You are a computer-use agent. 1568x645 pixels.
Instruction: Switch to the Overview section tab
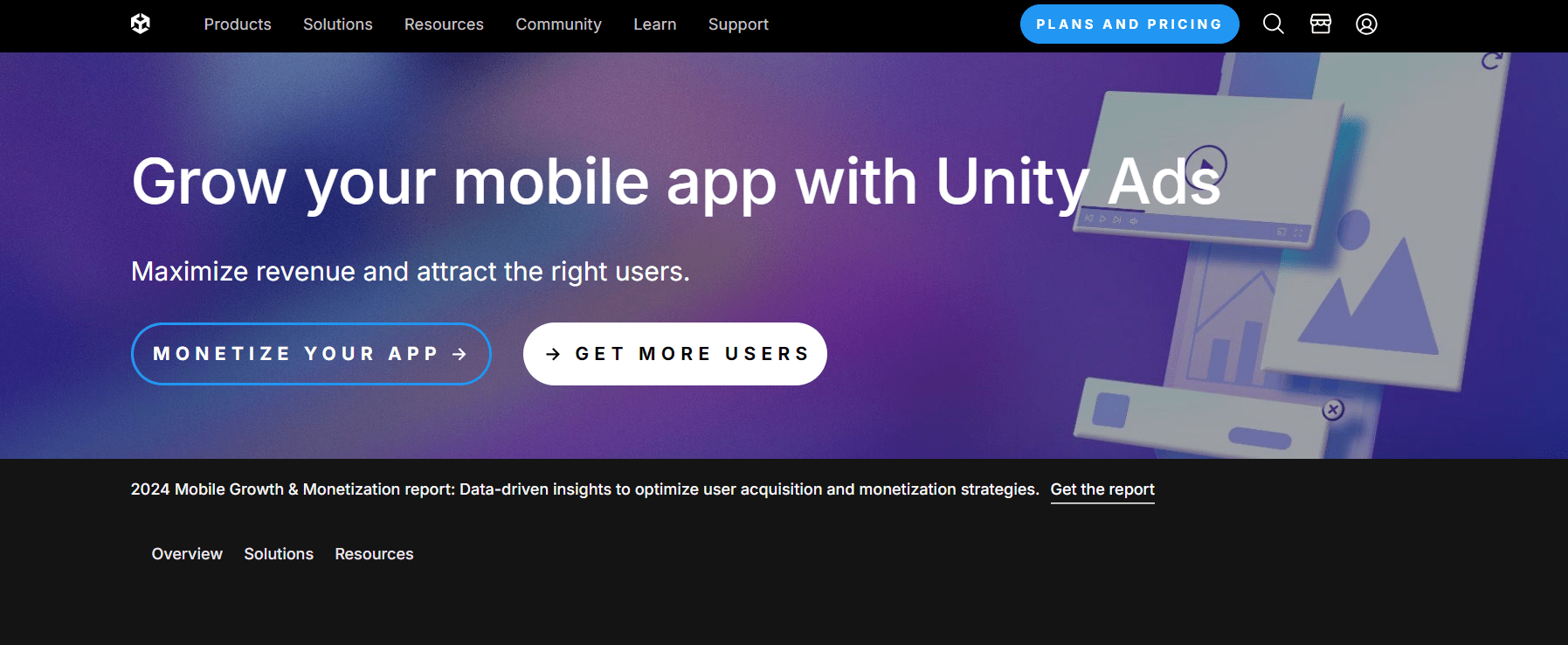click(x=187, y=554)
